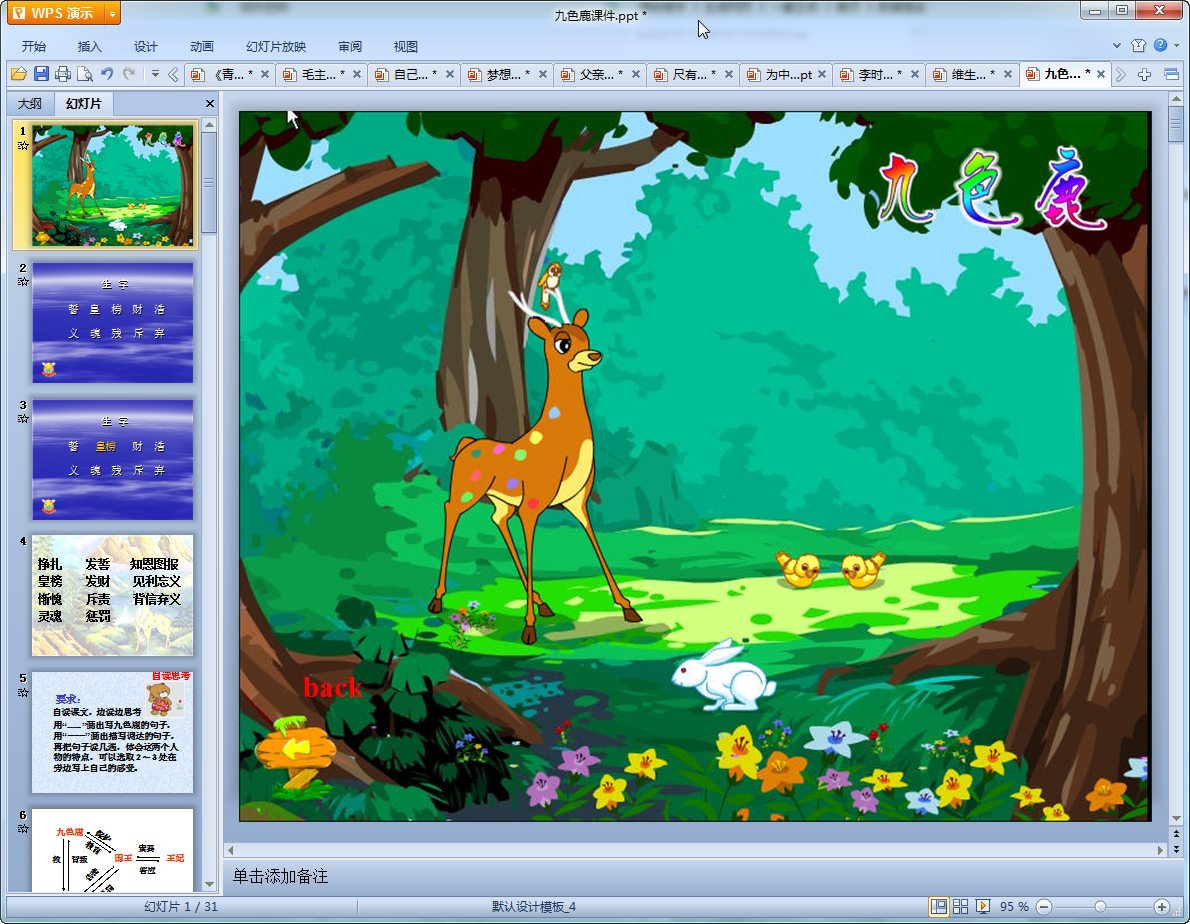Open the 设计 ribbon tab
The image size is (1190, 924).
pos(145,46)
